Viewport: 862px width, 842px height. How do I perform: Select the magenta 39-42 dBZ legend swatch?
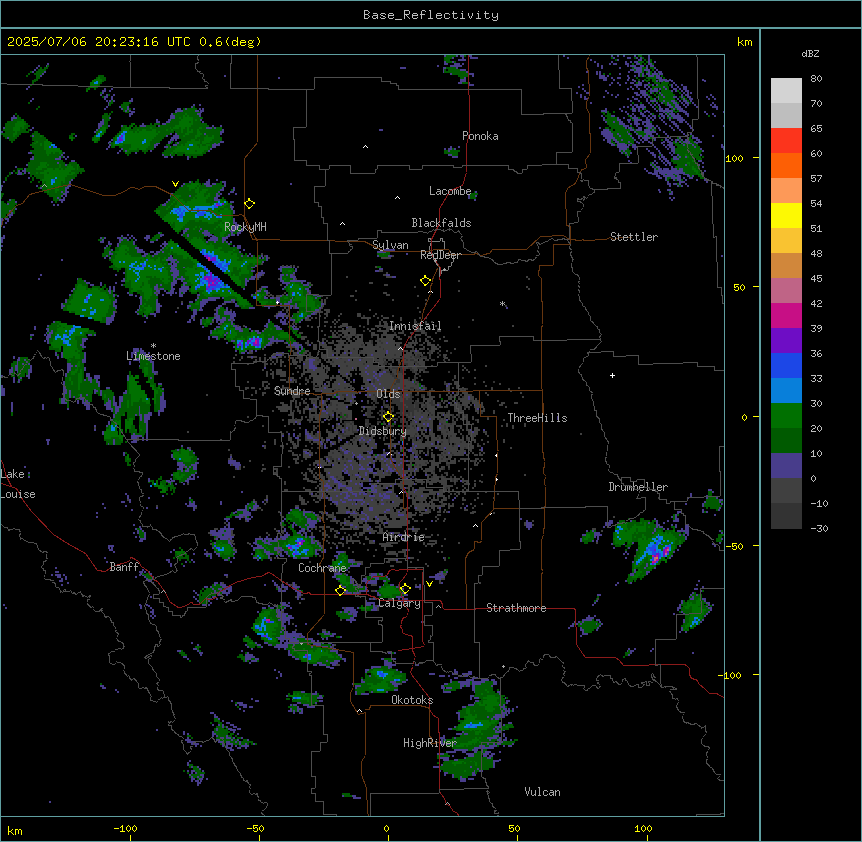point(786,315)
